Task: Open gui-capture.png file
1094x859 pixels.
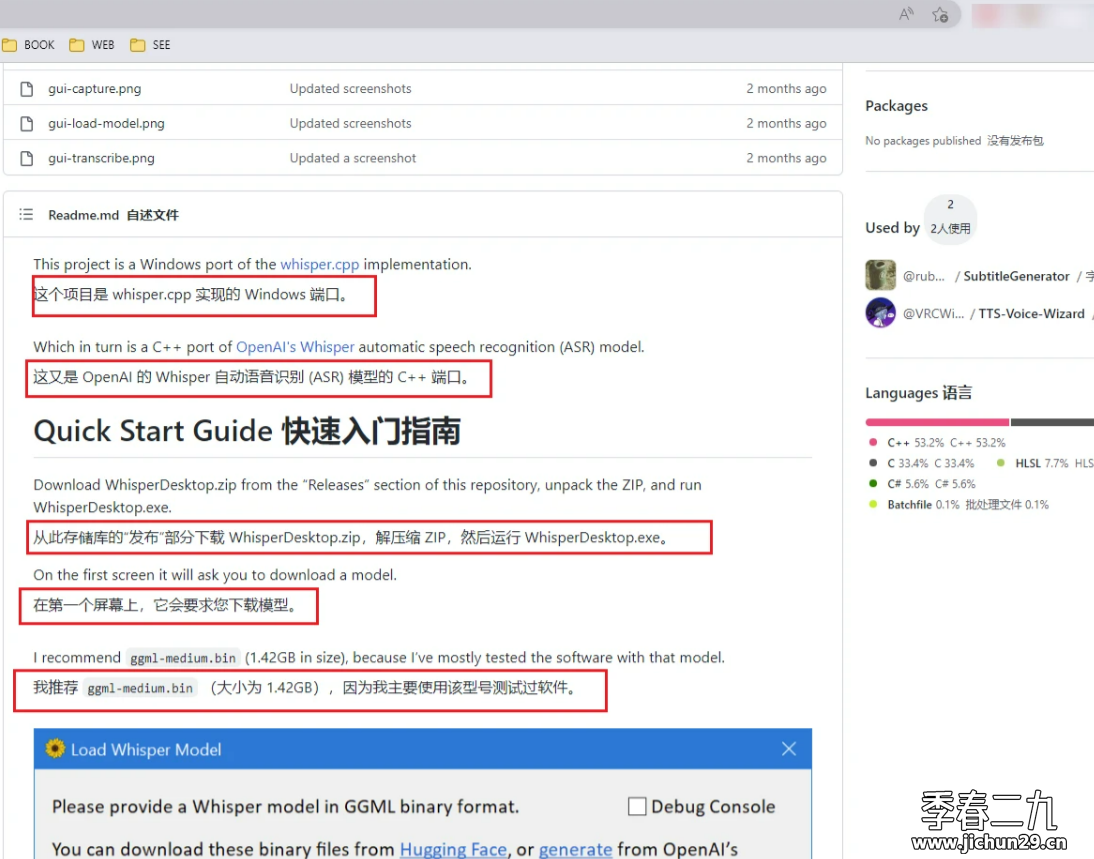Action: click(94, 89)
